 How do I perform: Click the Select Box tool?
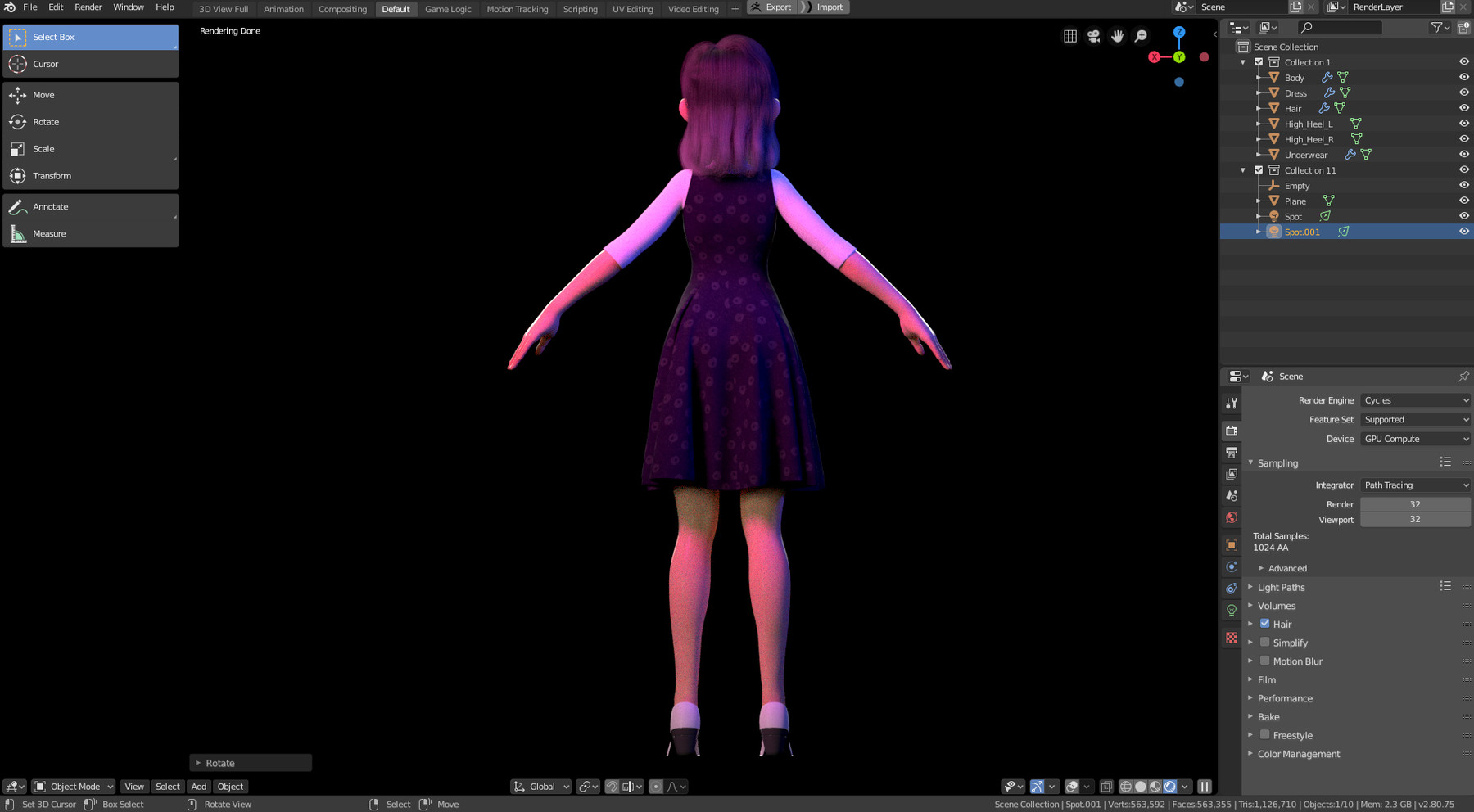coord(90,37)
